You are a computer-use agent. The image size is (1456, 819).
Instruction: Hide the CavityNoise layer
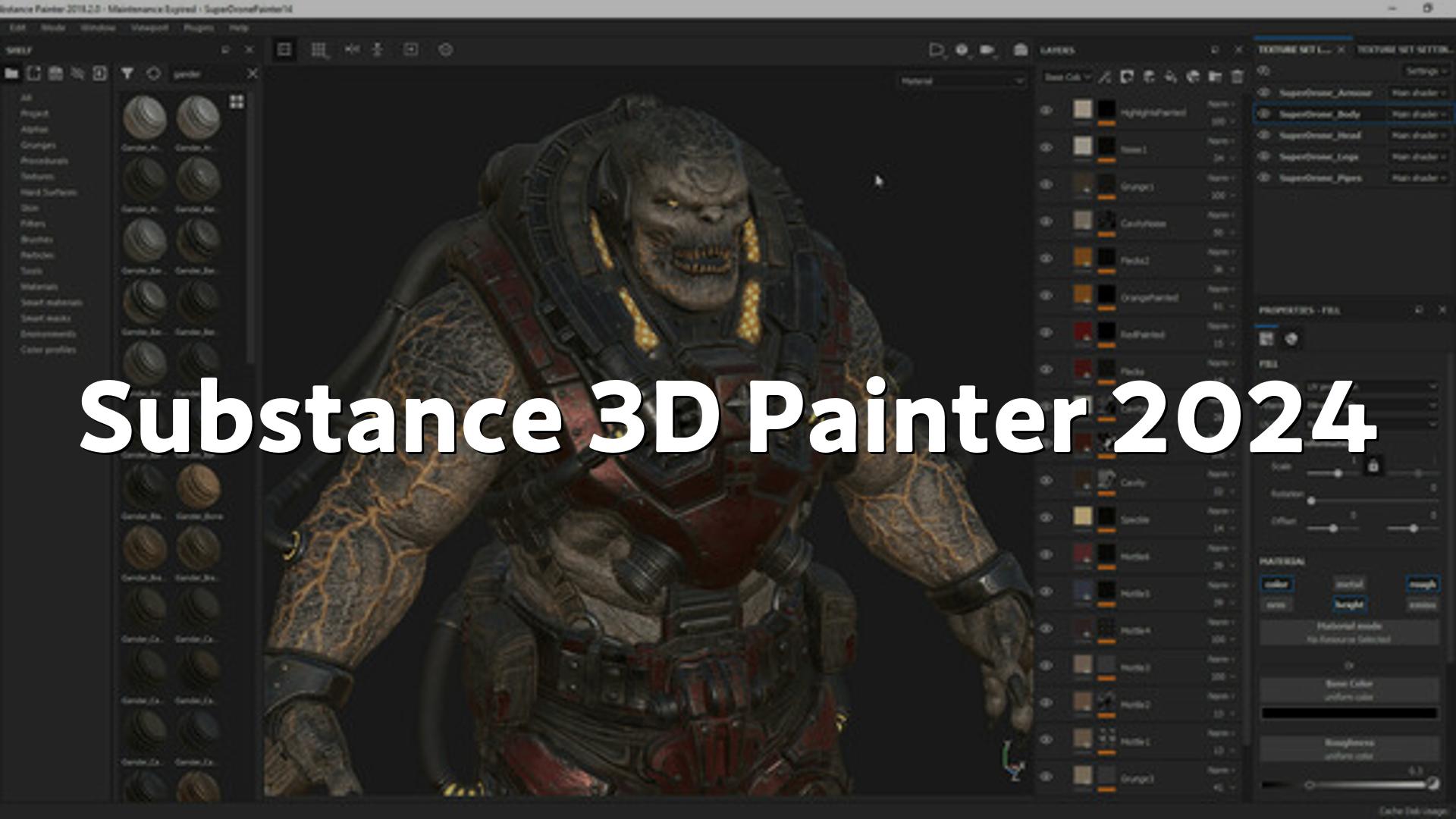point(1046,222)
